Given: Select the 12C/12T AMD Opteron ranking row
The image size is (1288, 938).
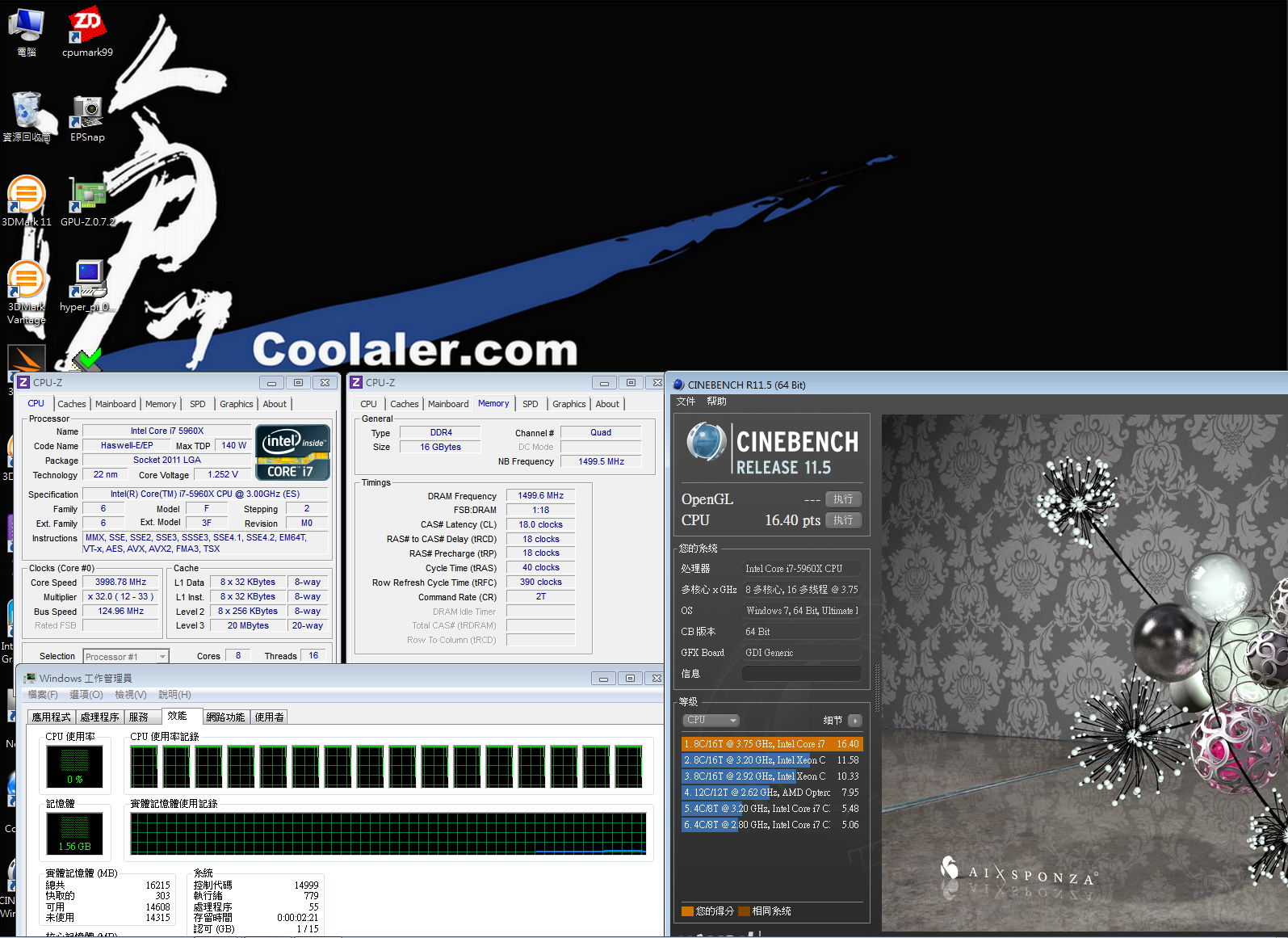Looking at the screenshot, I should pos(772,793).
